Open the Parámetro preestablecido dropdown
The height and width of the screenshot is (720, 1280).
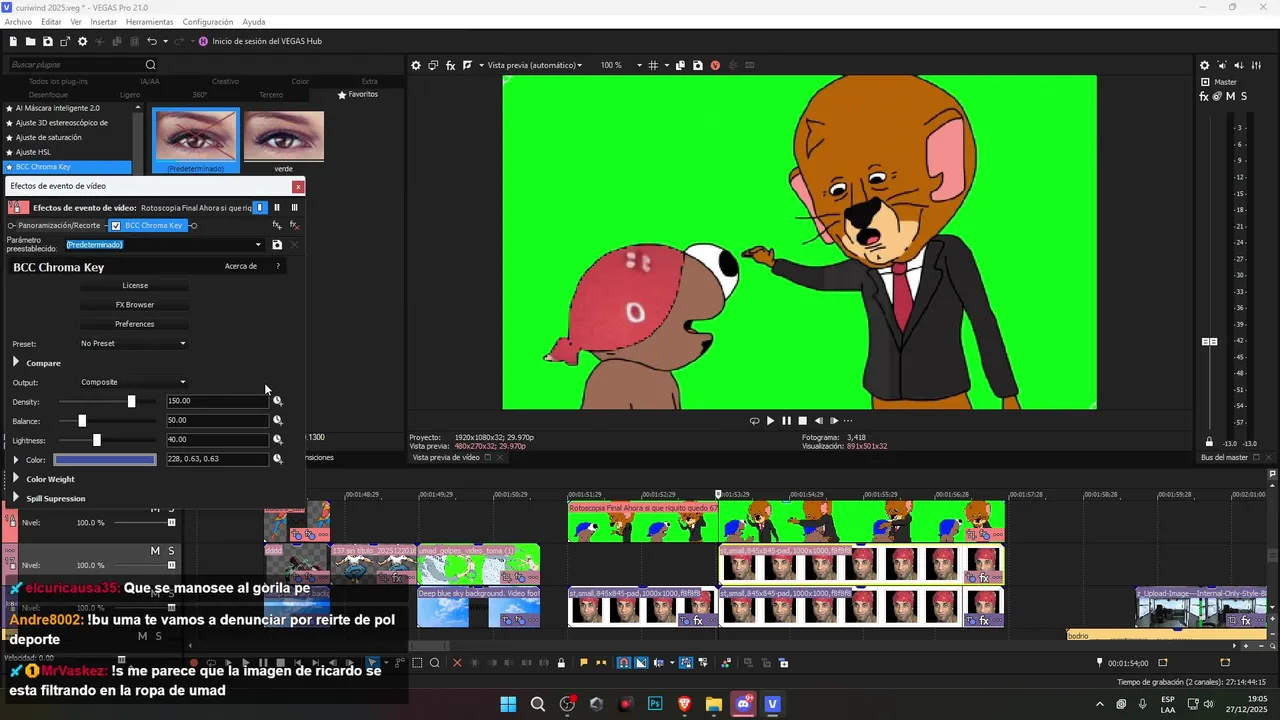point(258,245)
